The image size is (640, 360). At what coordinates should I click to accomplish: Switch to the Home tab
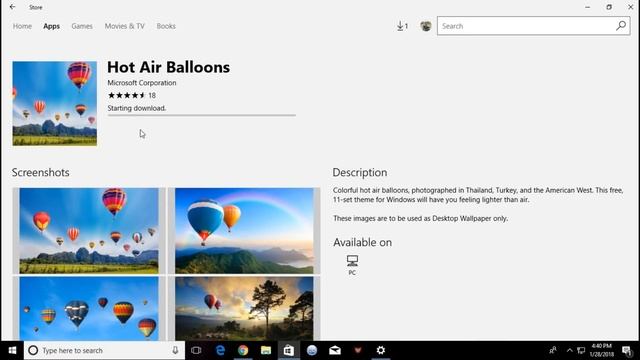(x=22, y=26)
